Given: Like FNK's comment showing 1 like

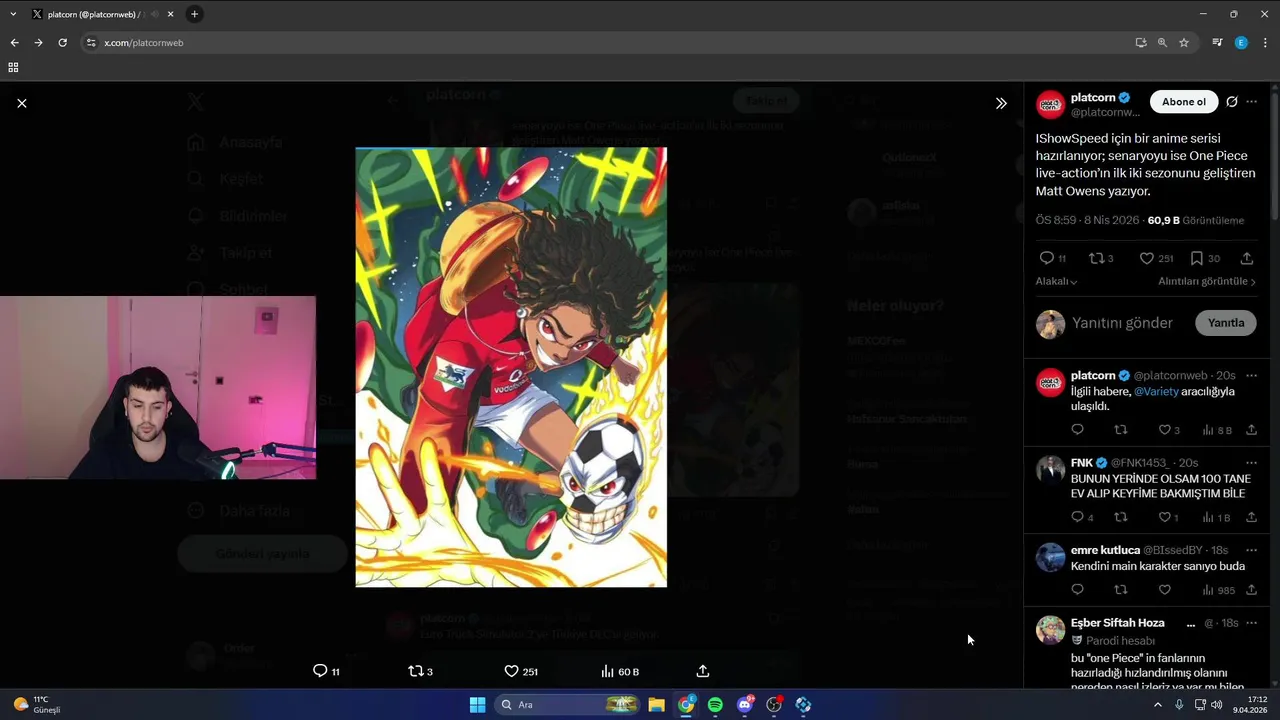Looking at the screenshot, I should pyautogui.click(x=1168, y=517).
